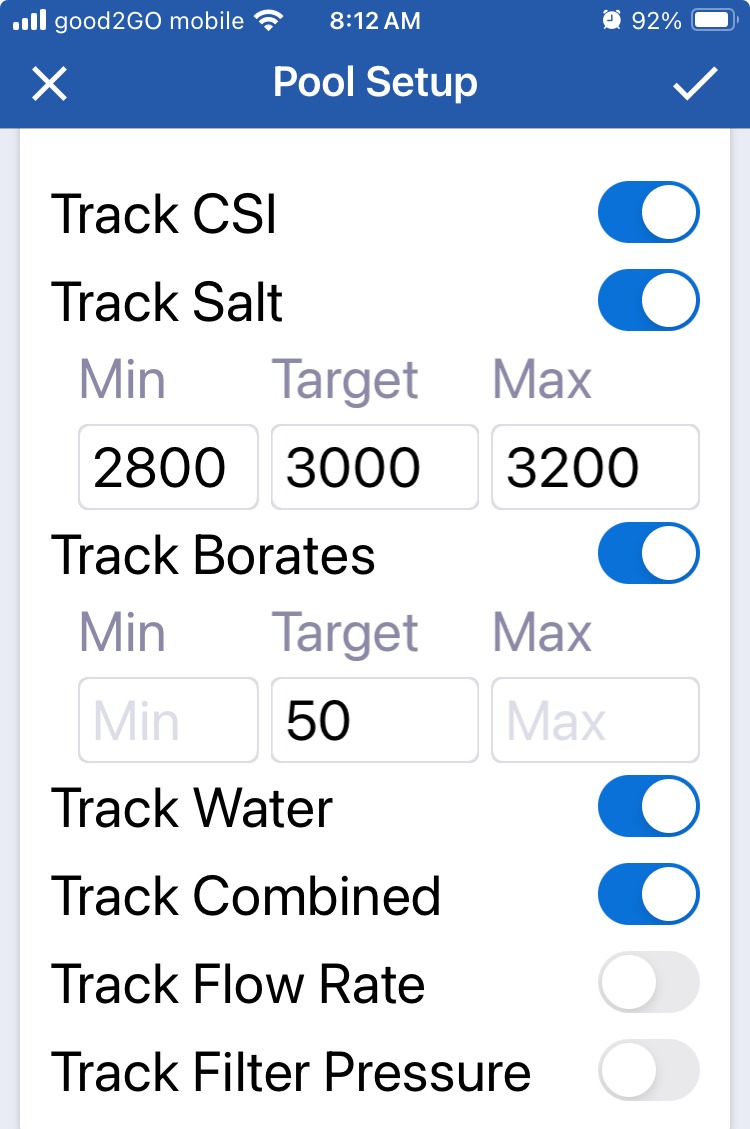Toggle the Track Water switch

click(649, 806)
